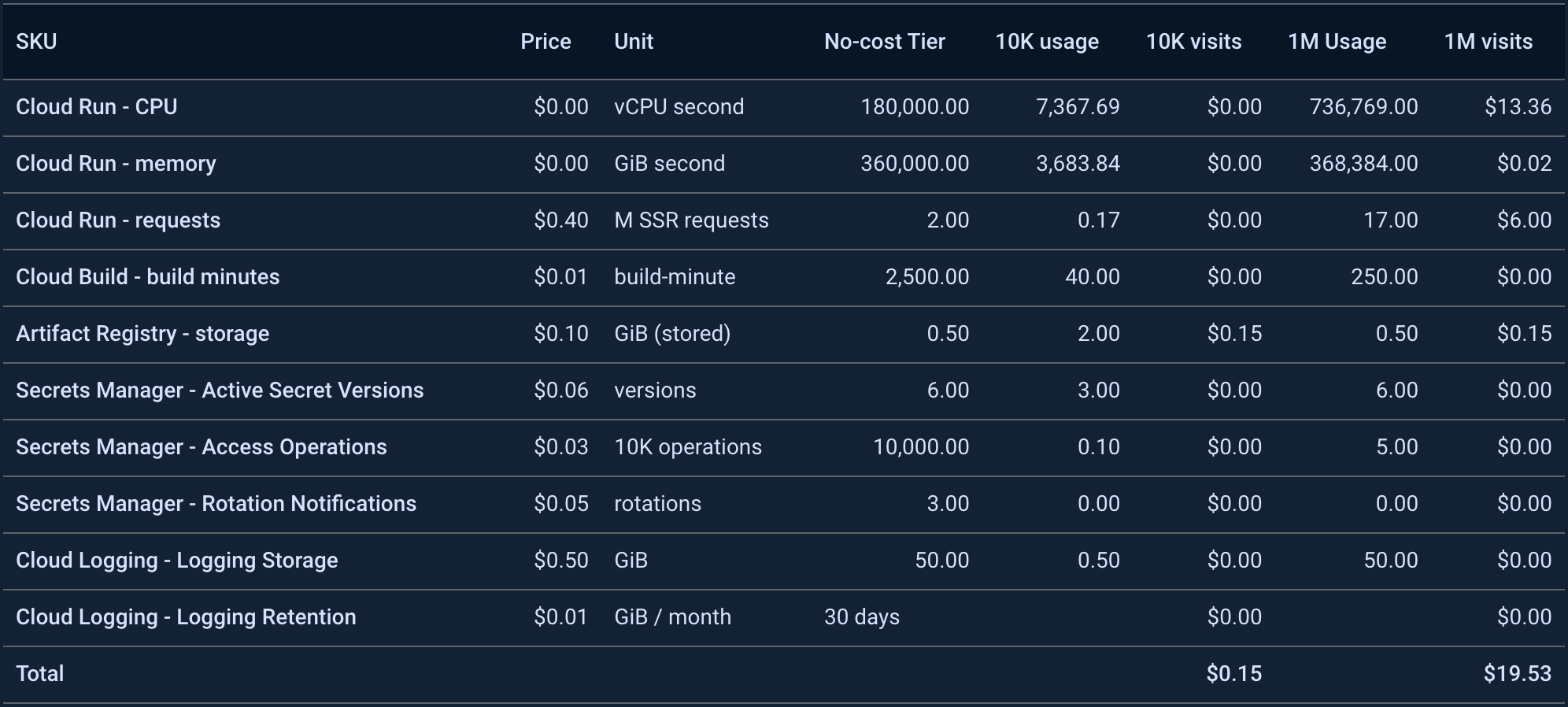Select Cloud Logging - Logging Storage label
Screen dimensions: 1568x707
click(177, 561)
